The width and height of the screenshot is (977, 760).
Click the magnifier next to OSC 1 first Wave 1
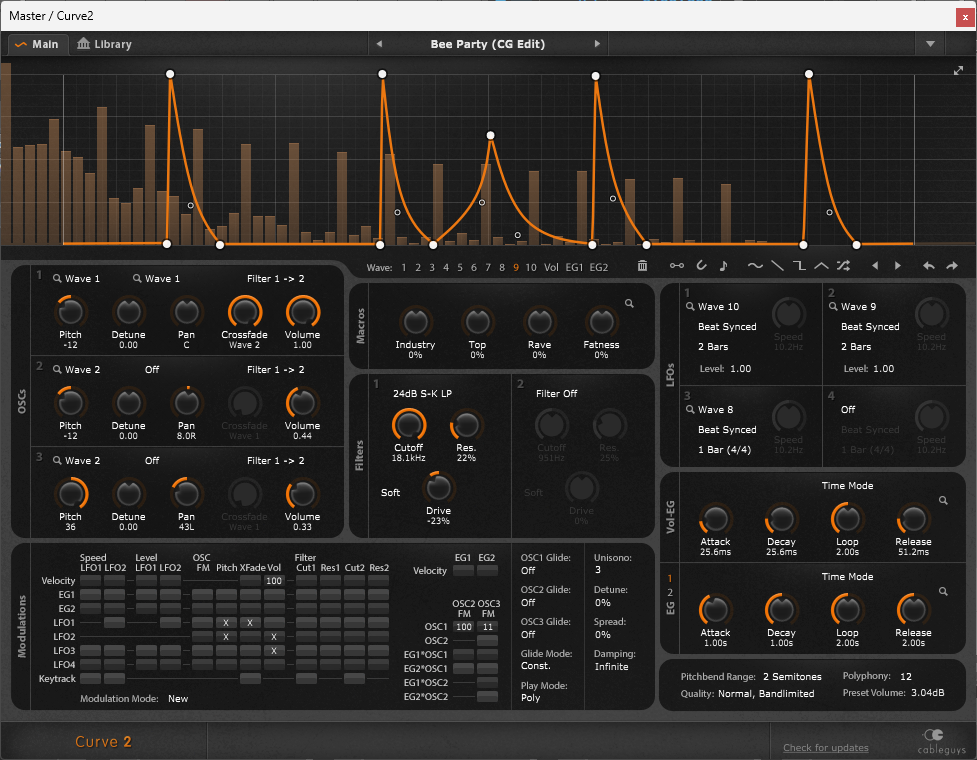click(57, 278)
